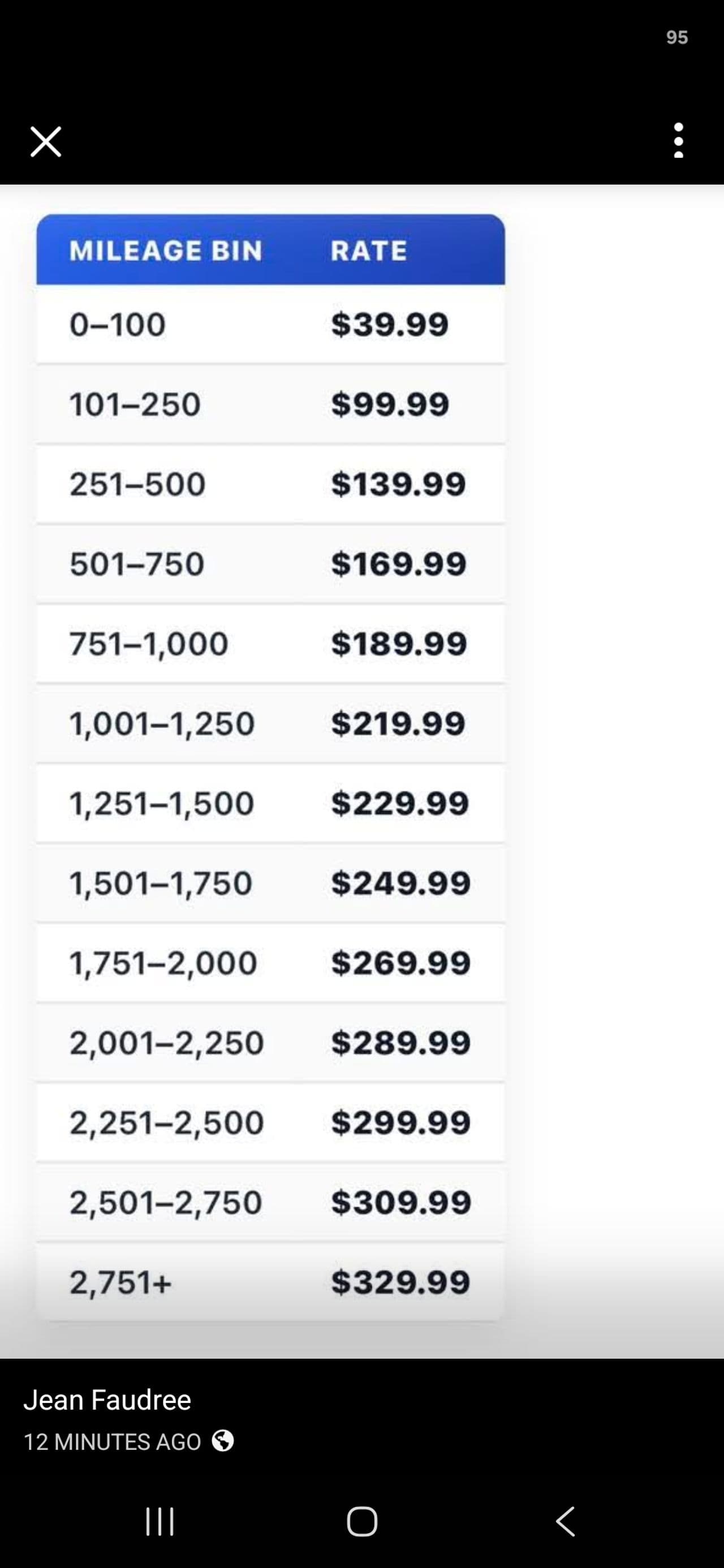This screenshot has height=1568, width=724.
Task: Tap the $219.99 rate value
Action: tap(398, 724)
